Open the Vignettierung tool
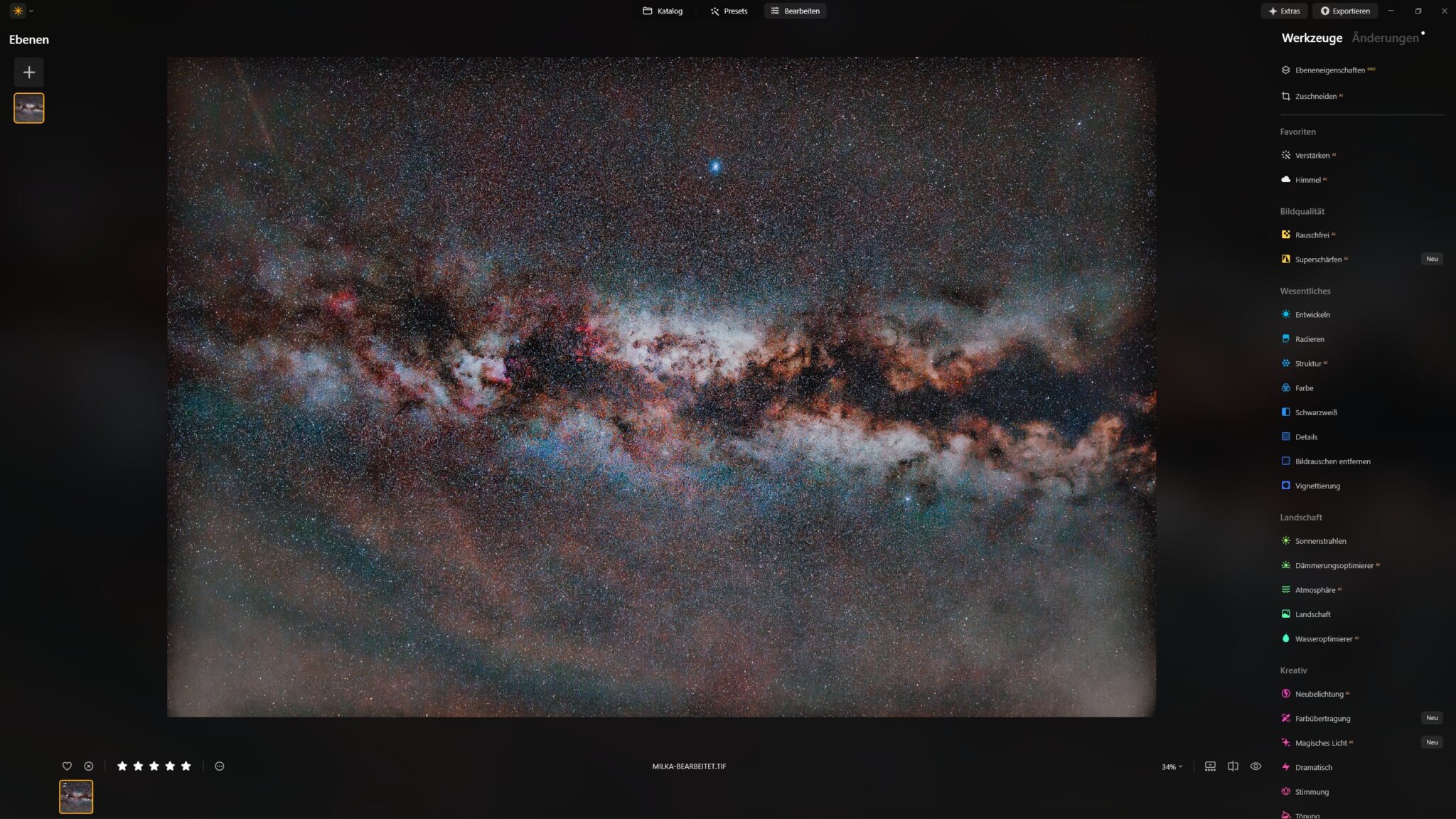This screenshot has height=819, width=1456. 1317,486
